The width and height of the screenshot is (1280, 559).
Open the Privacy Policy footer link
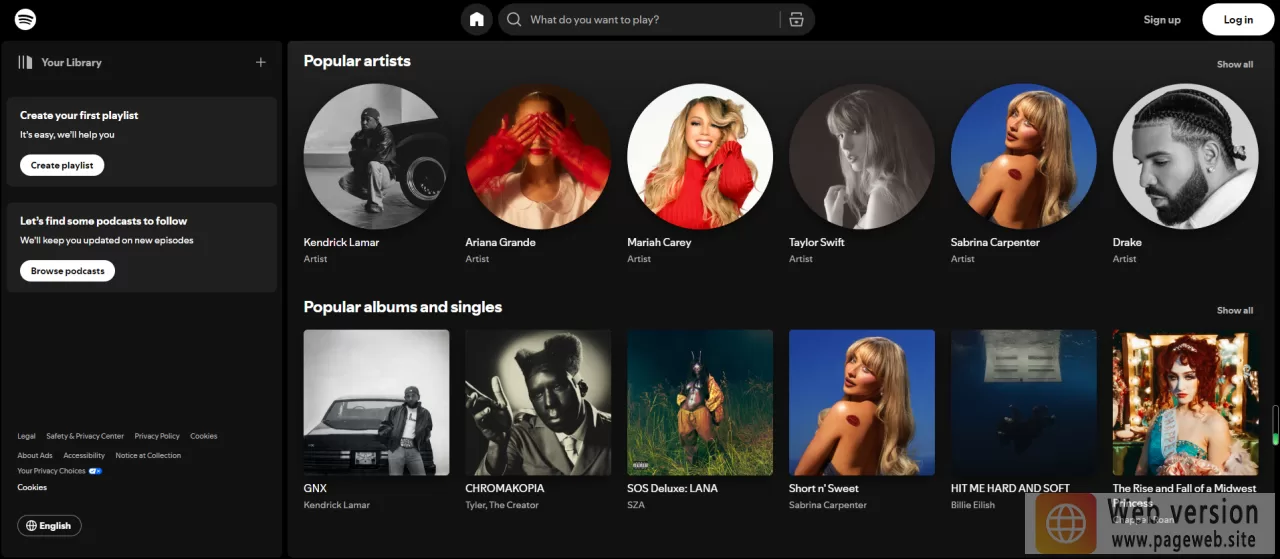tap(157, 436)
